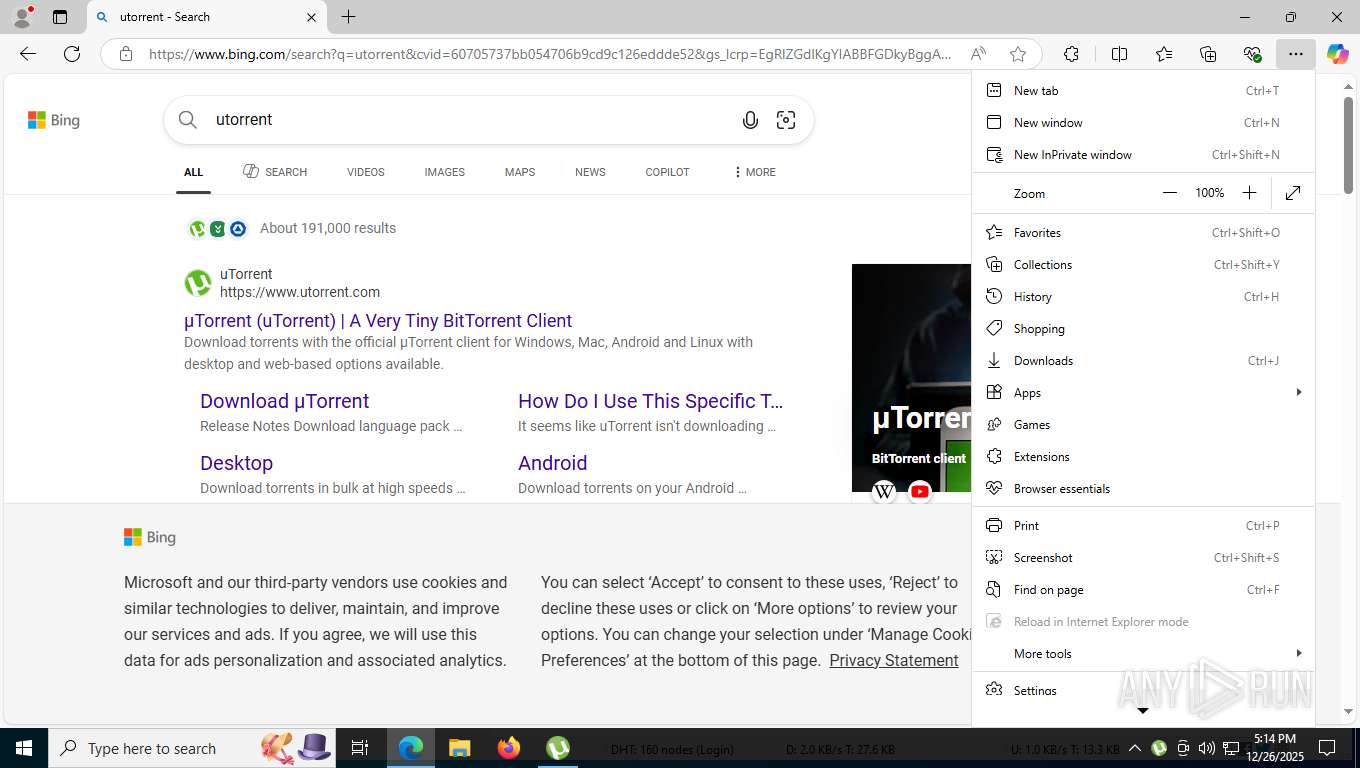Open visual search camera icon
The image size is (1360, 768).
pyautogui.click(x=786, y=120)
